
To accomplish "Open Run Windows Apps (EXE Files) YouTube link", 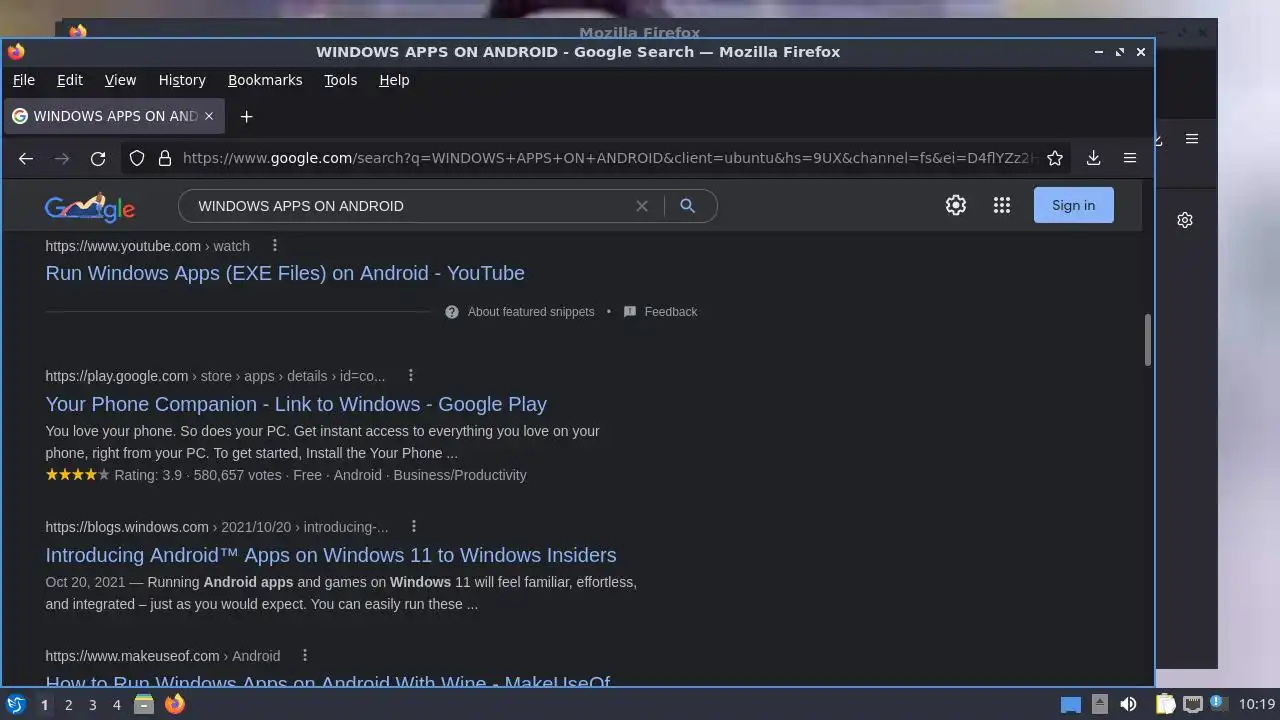I will pyautogui.click(x=285, y=273).
